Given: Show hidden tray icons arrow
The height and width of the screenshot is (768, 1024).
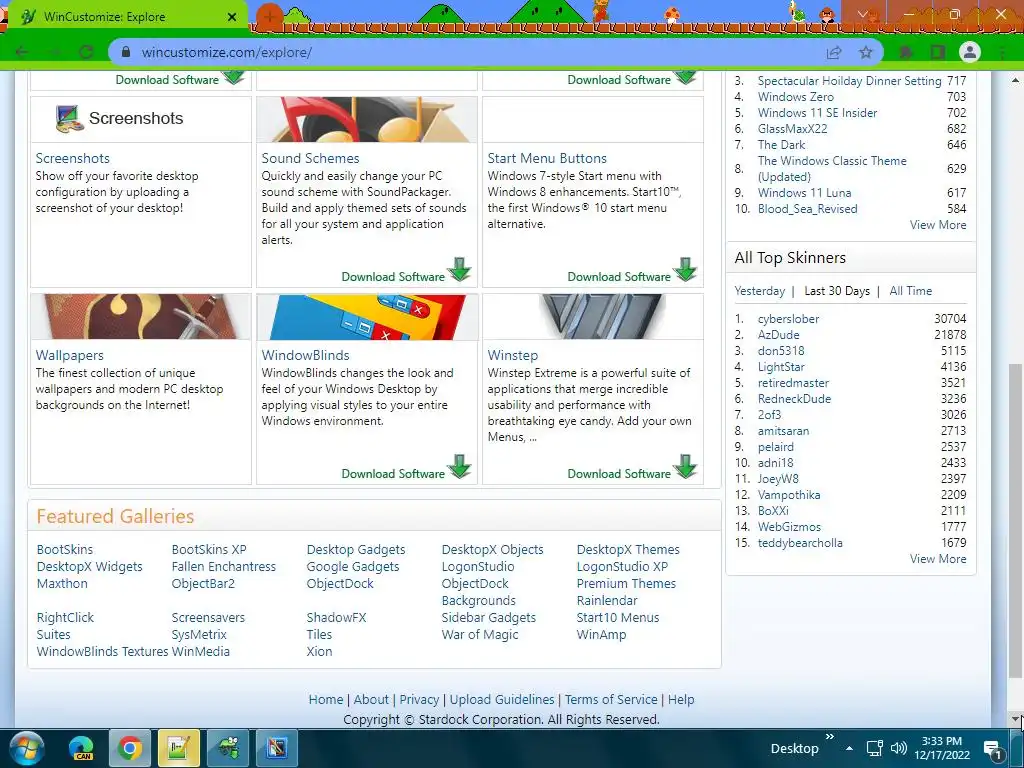Looking at the screenshot, I should (849, 748).
